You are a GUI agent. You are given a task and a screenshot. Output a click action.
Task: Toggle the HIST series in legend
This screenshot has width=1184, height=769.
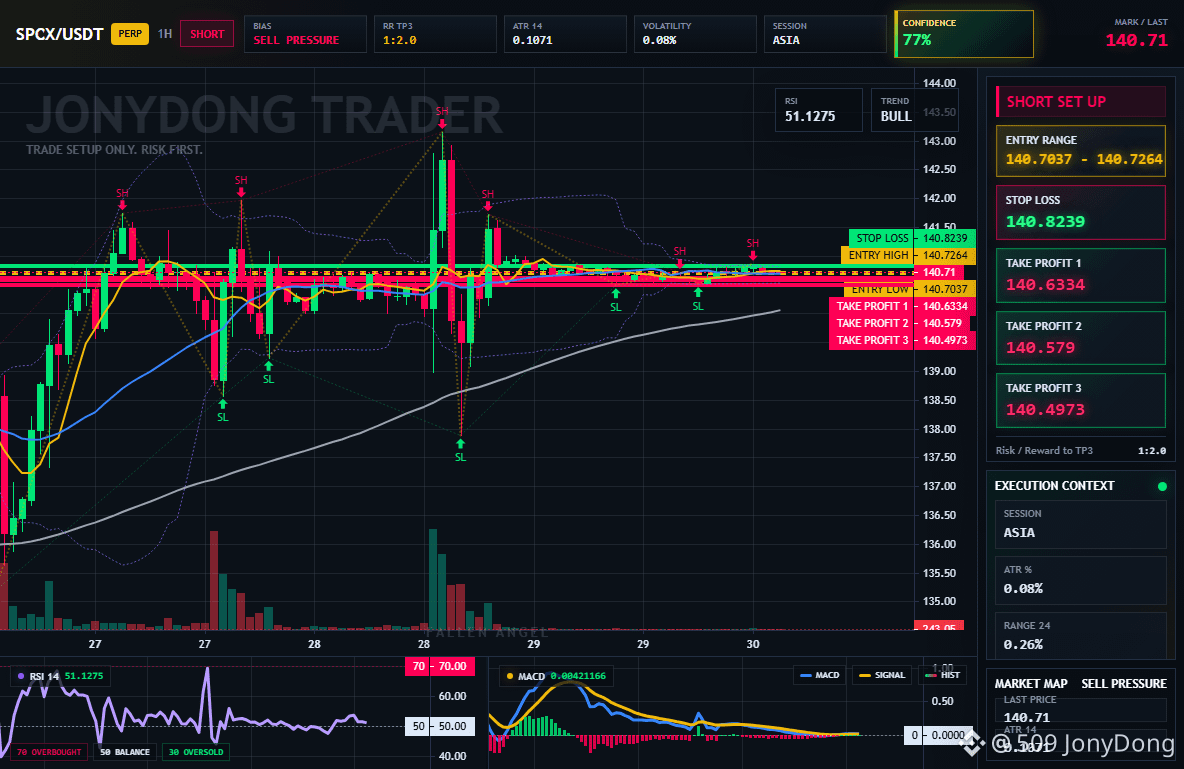coord(942,675)
